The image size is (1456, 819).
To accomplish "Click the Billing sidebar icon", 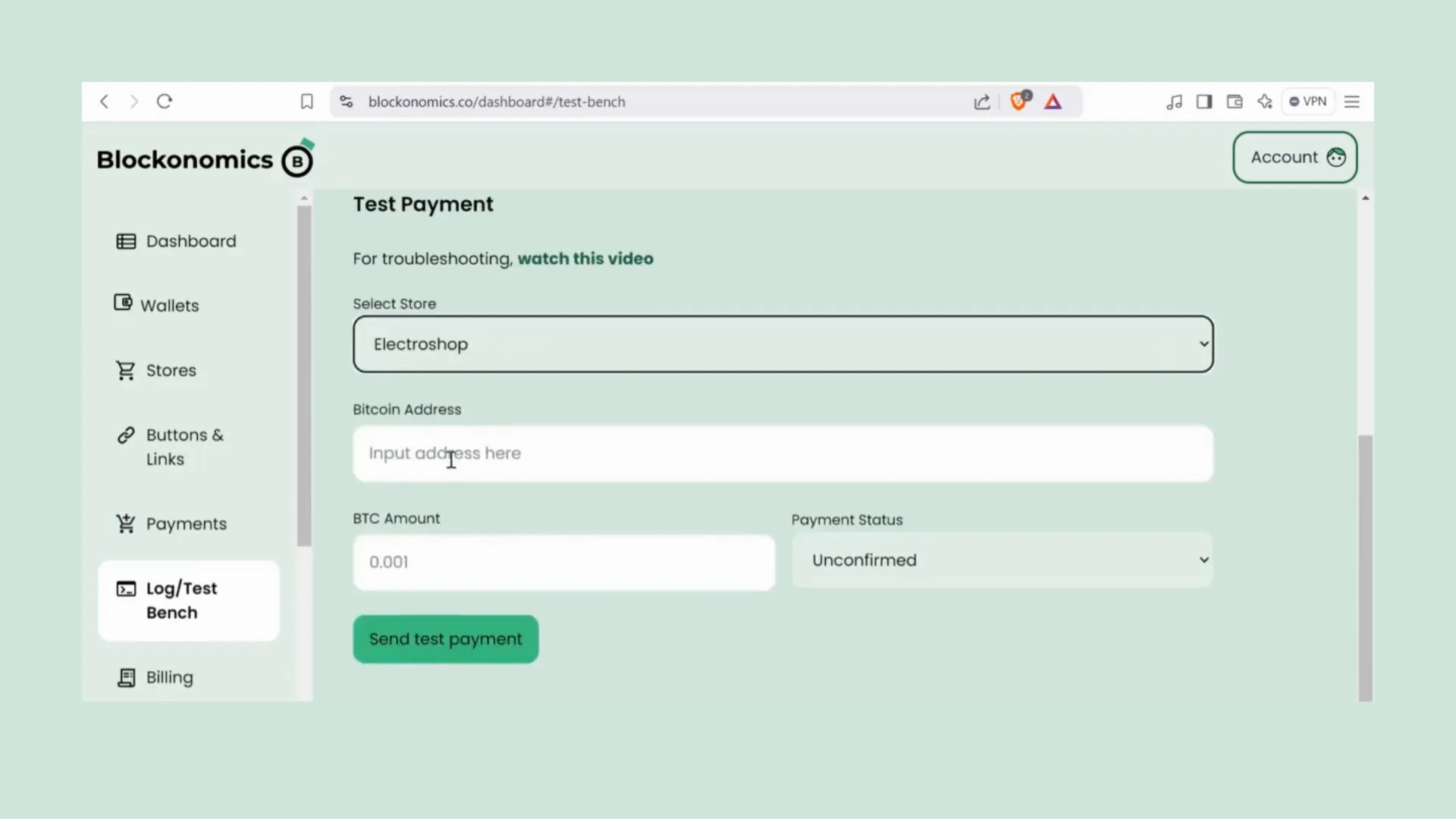I will pyautogui.click(x=126, y=677).
